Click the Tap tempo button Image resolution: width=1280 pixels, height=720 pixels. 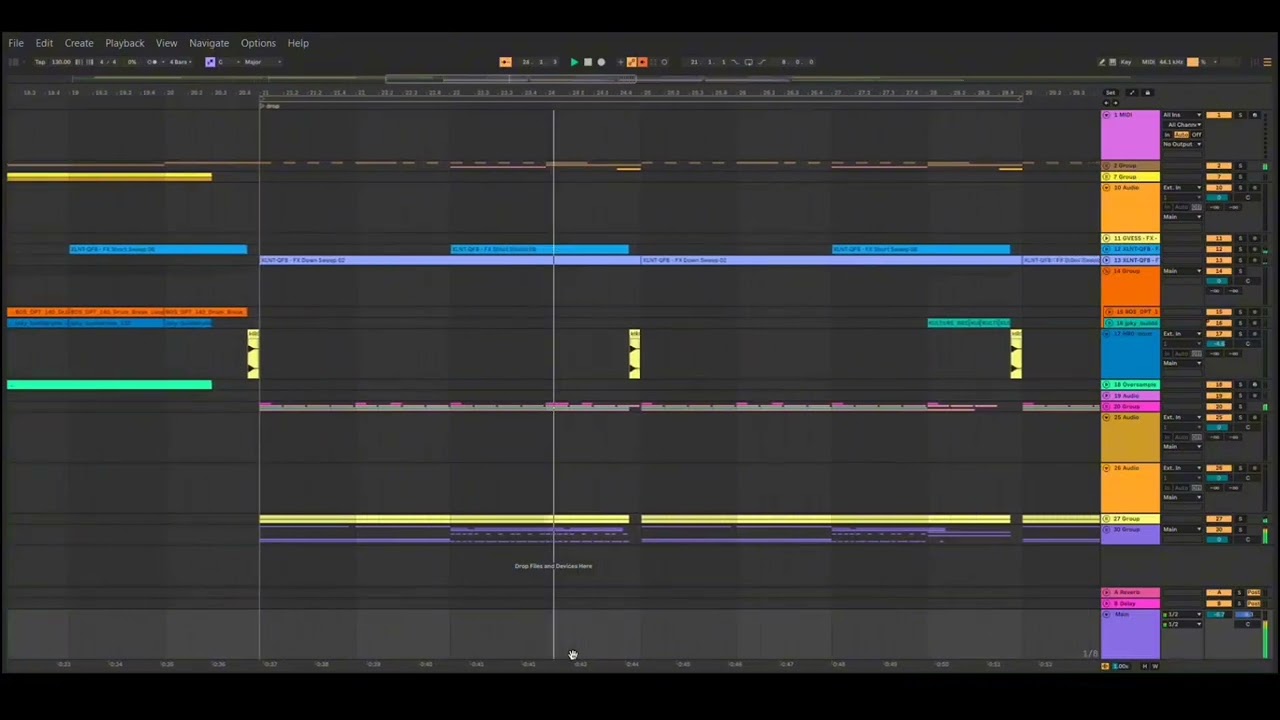coord(40,62)
